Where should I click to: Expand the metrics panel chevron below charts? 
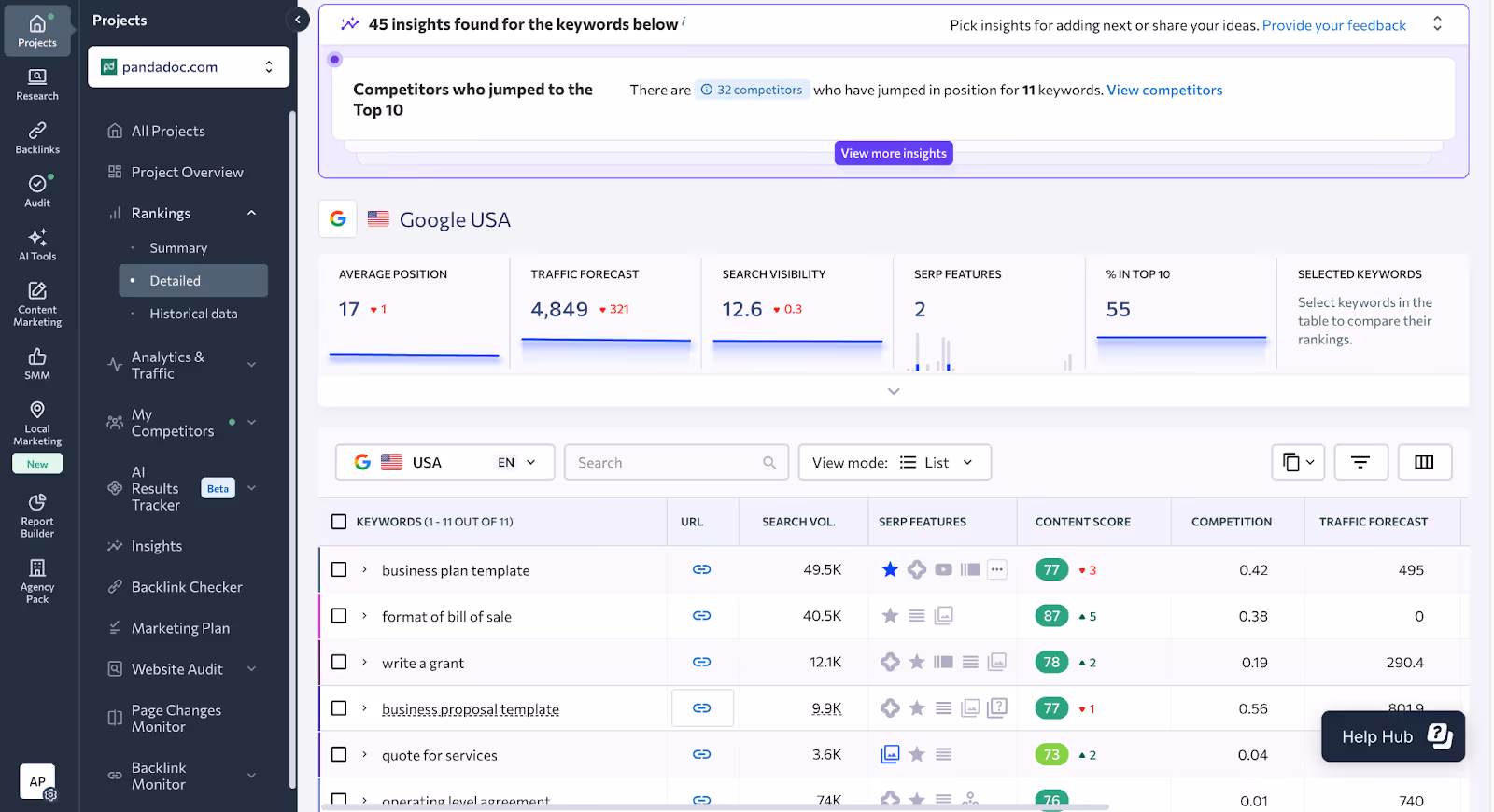pyautogui.click(x=894, y=391)
